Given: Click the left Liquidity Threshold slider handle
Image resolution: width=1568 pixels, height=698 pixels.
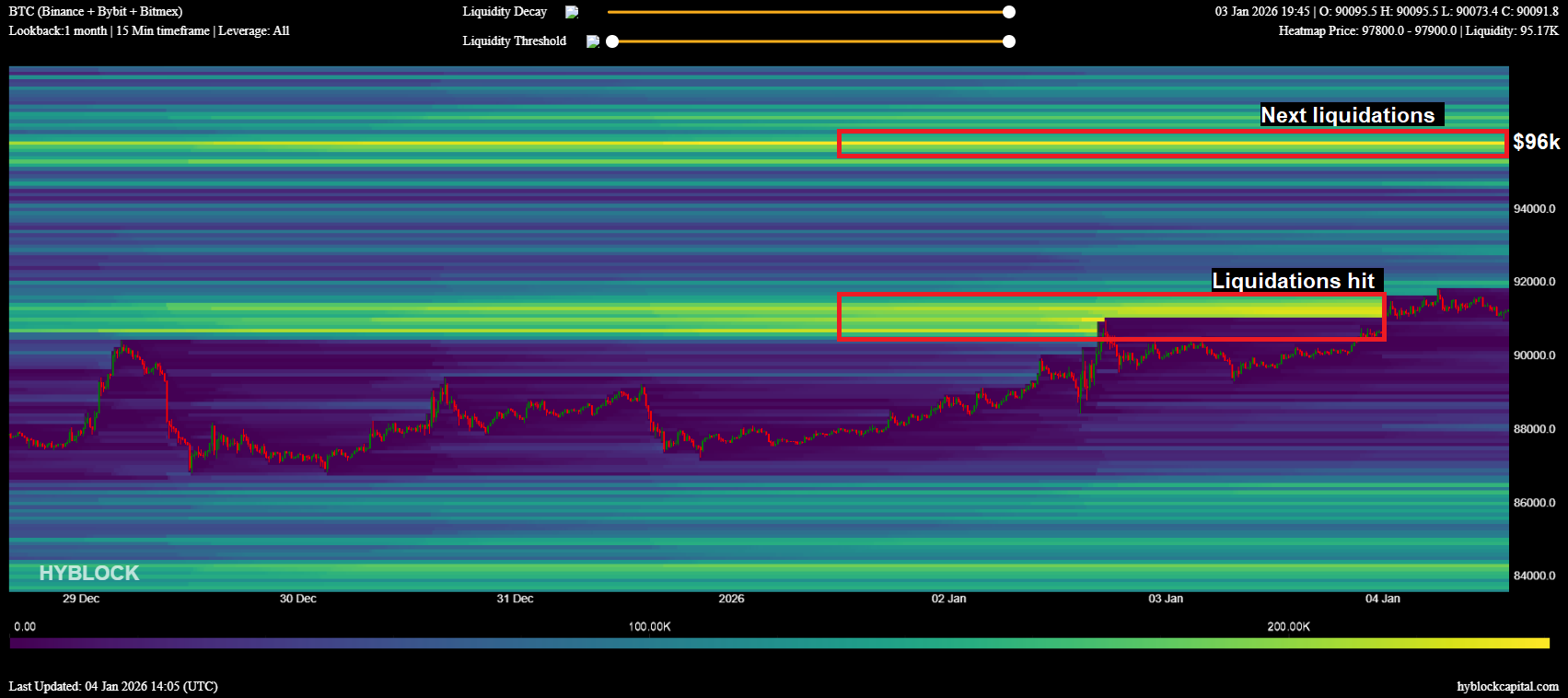Looking at the screenshot, I should tap(612, 41).
